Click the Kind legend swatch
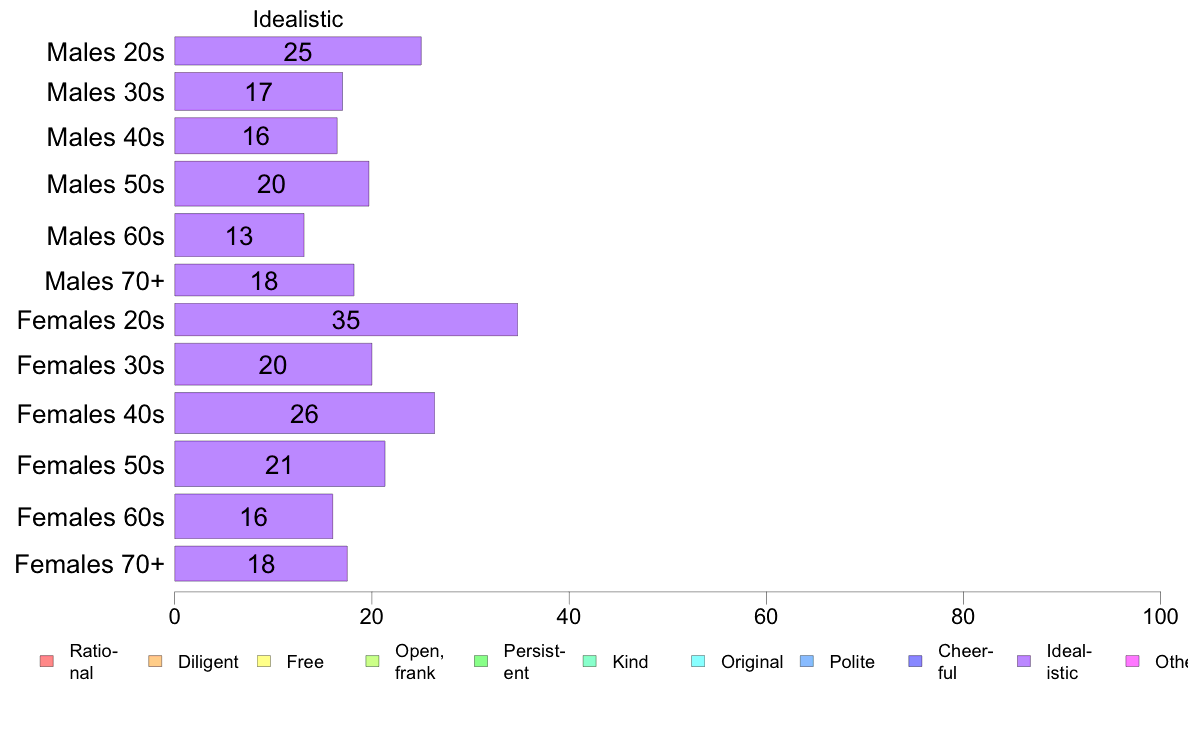This screenshot has width=1188, height=736. (589, 662)
